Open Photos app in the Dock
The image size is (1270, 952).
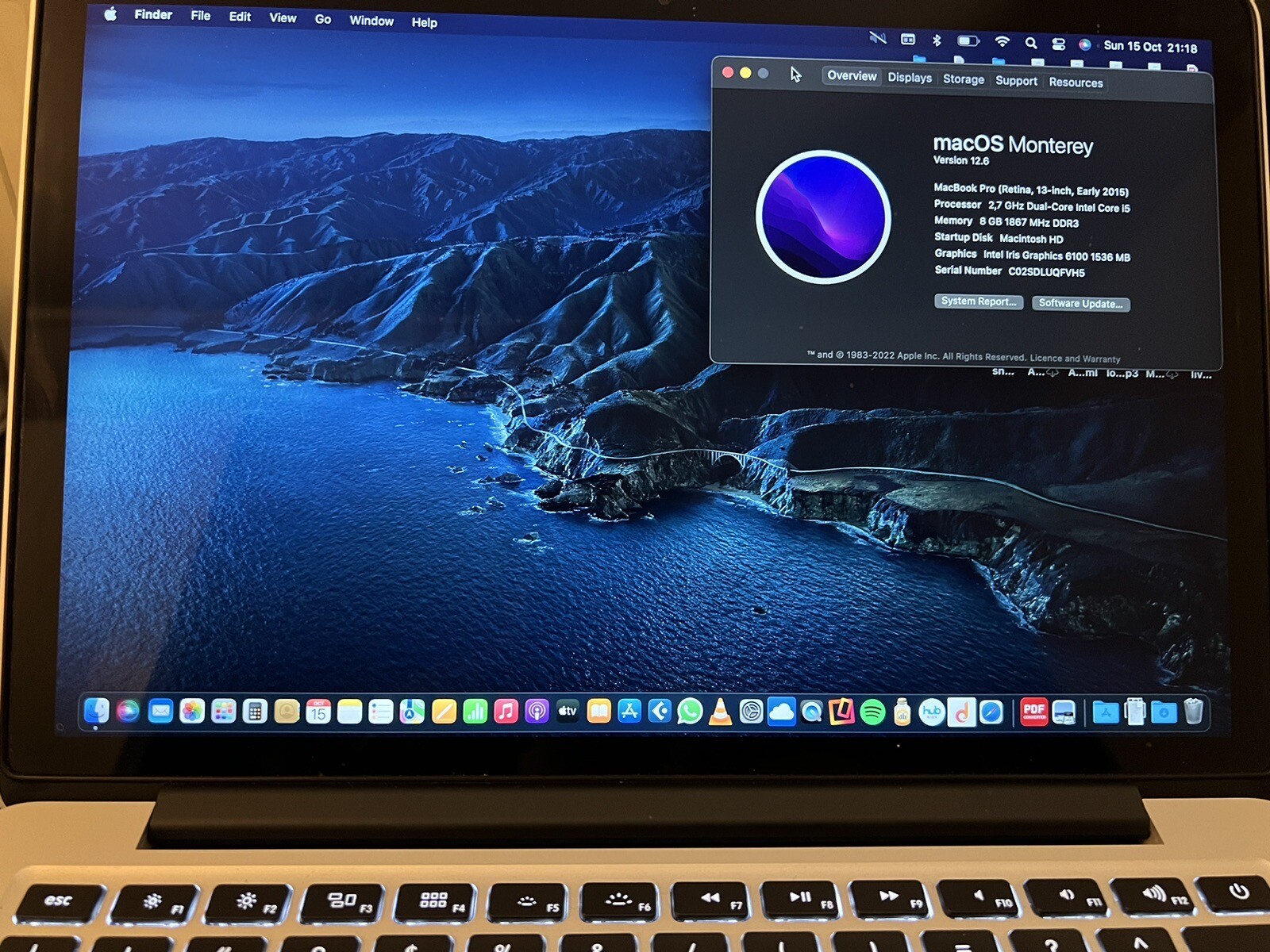click(x=191, y=711)
